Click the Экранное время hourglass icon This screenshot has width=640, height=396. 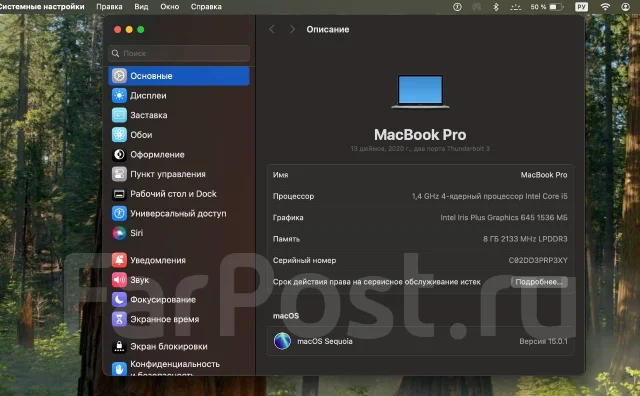click(x=119, y=319)
